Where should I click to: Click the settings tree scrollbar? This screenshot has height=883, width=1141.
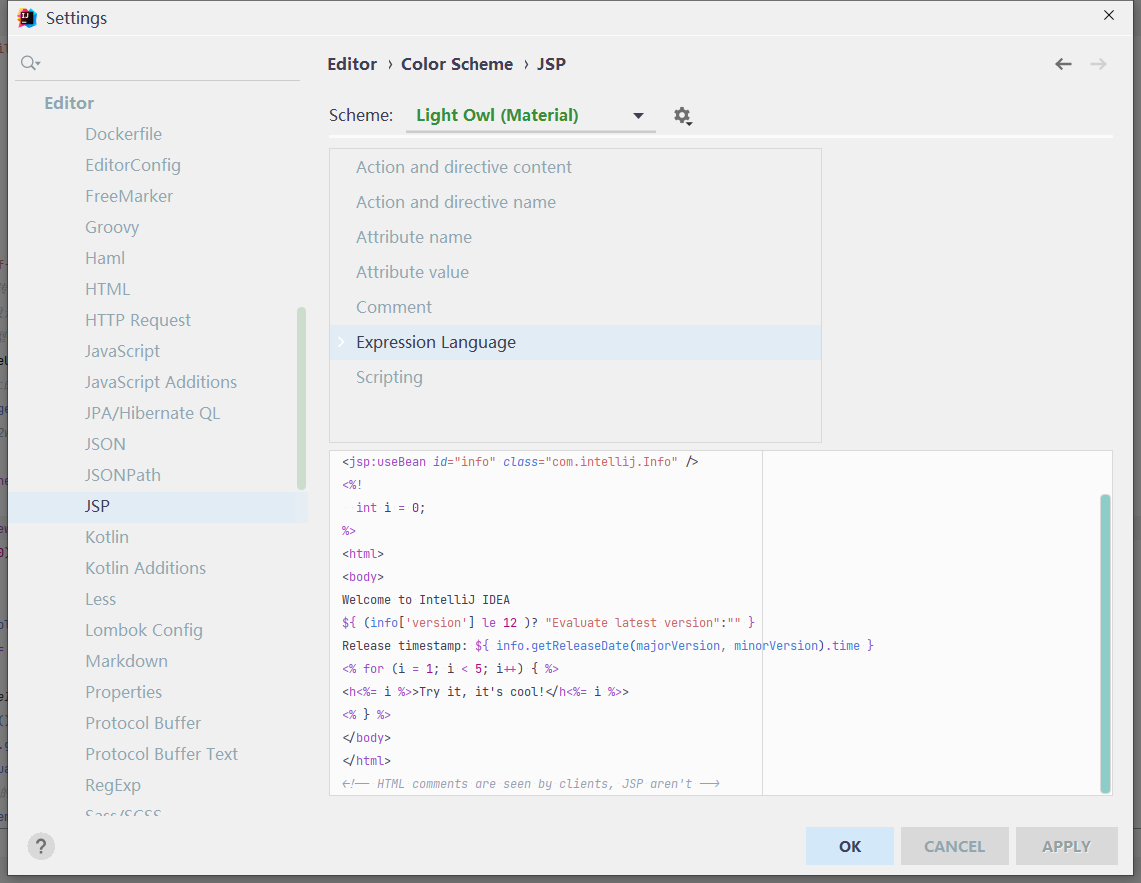click(x=301, y=398)
